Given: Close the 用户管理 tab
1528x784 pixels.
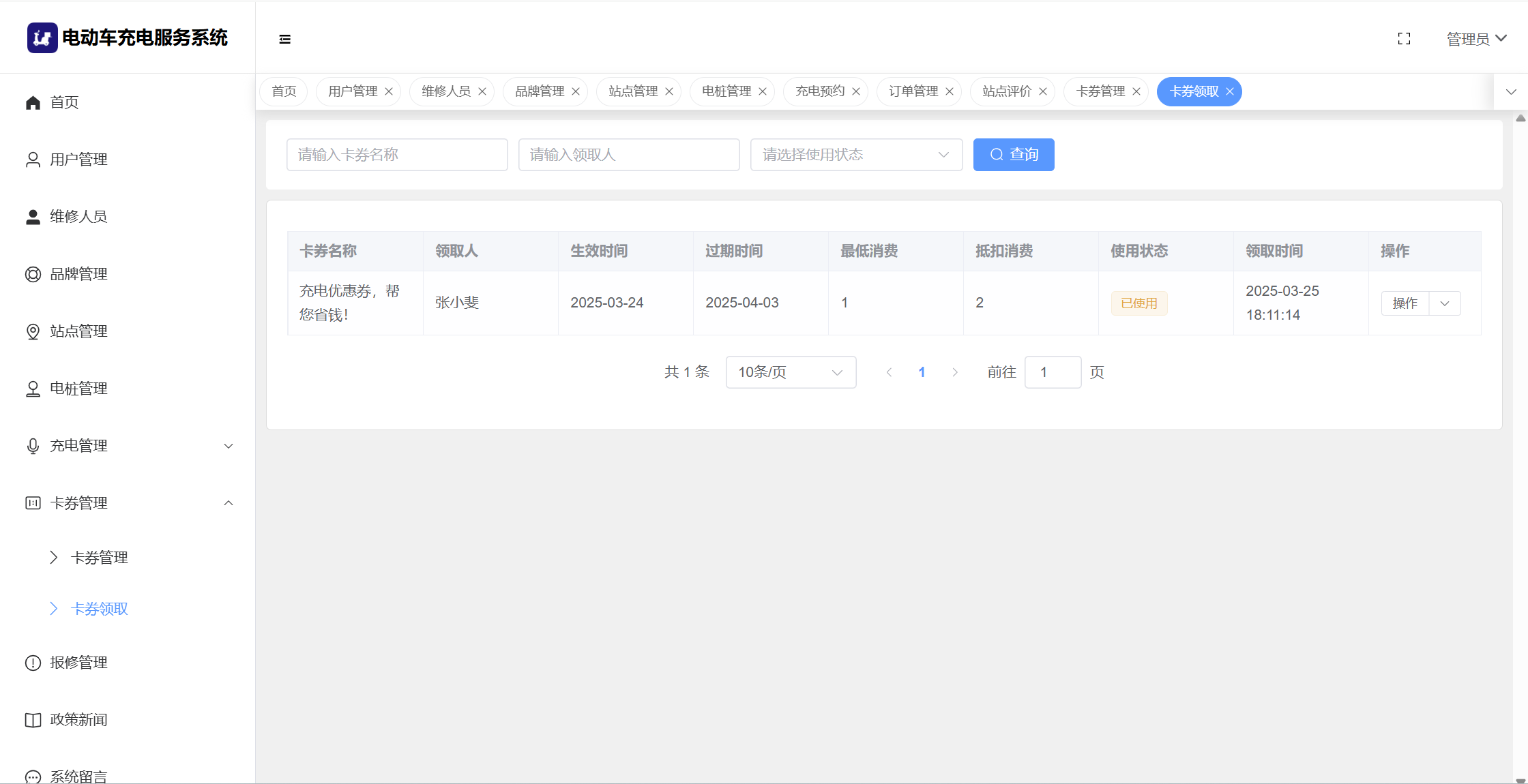Looking at the screenshot, I should click(389, 91).
